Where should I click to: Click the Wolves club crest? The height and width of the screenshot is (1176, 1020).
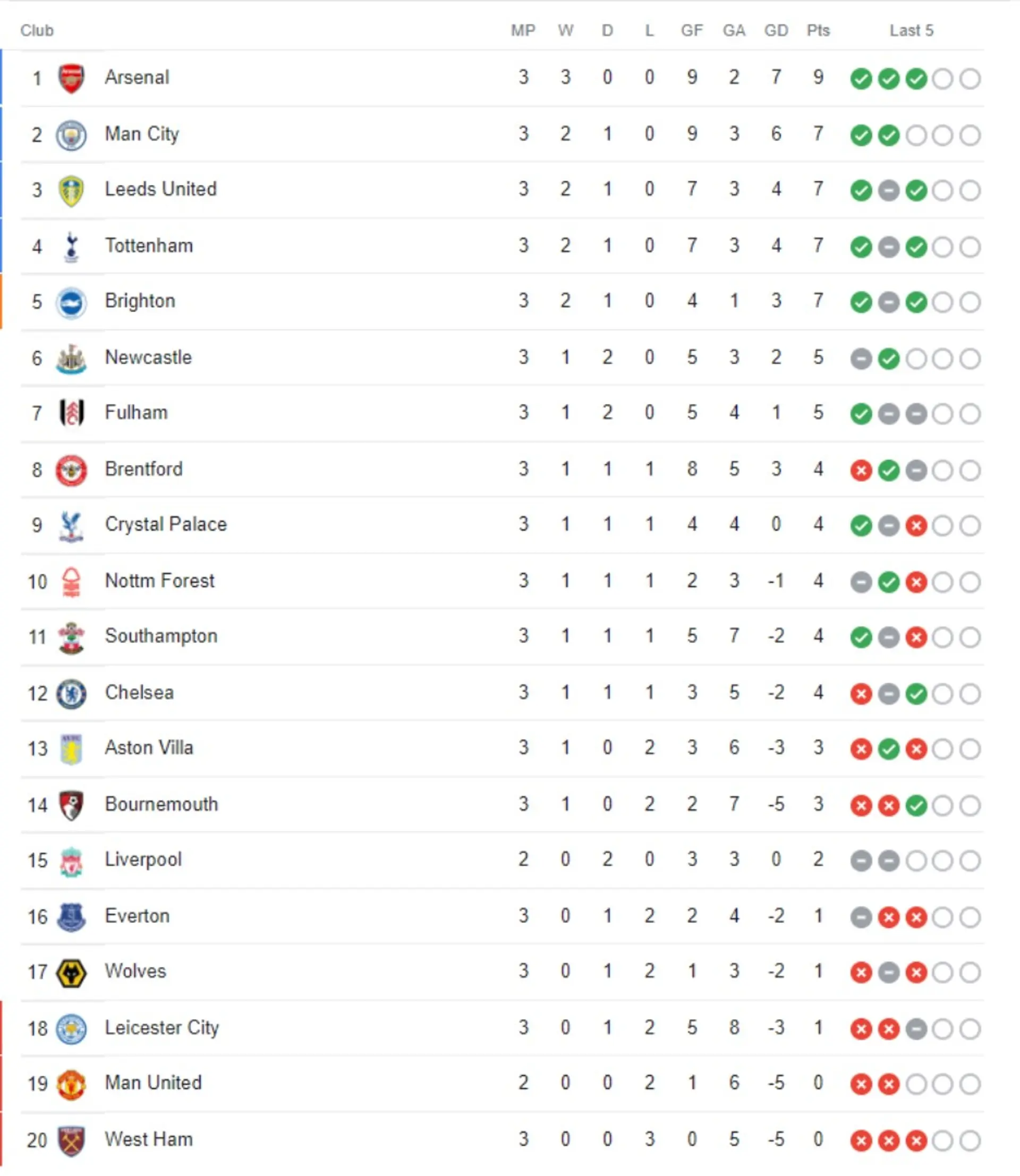(71, 972)
